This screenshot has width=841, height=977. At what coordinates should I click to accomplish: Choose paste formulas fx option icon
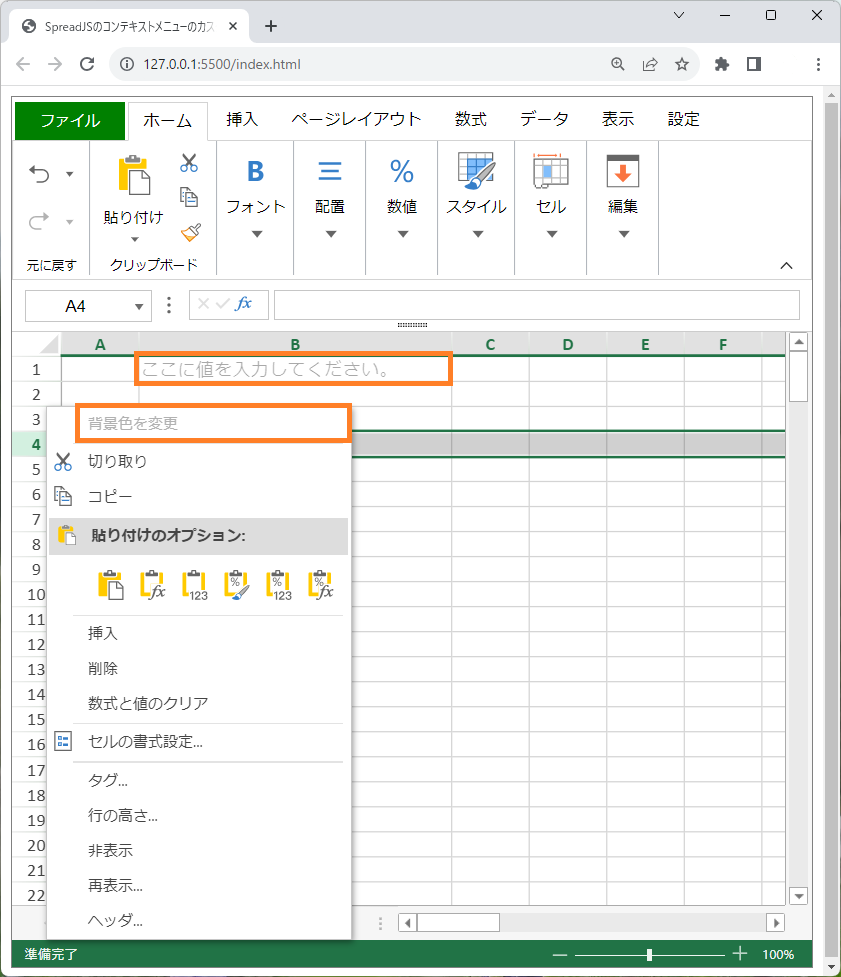pyautogui.click(x=153, y=585)
